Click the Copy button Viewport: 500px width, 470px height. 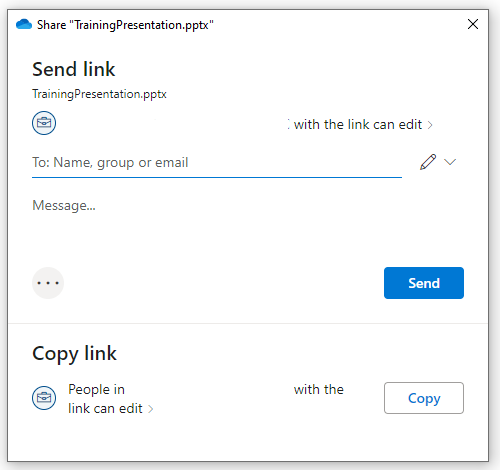pyautogui.click(x=424, y=398)
